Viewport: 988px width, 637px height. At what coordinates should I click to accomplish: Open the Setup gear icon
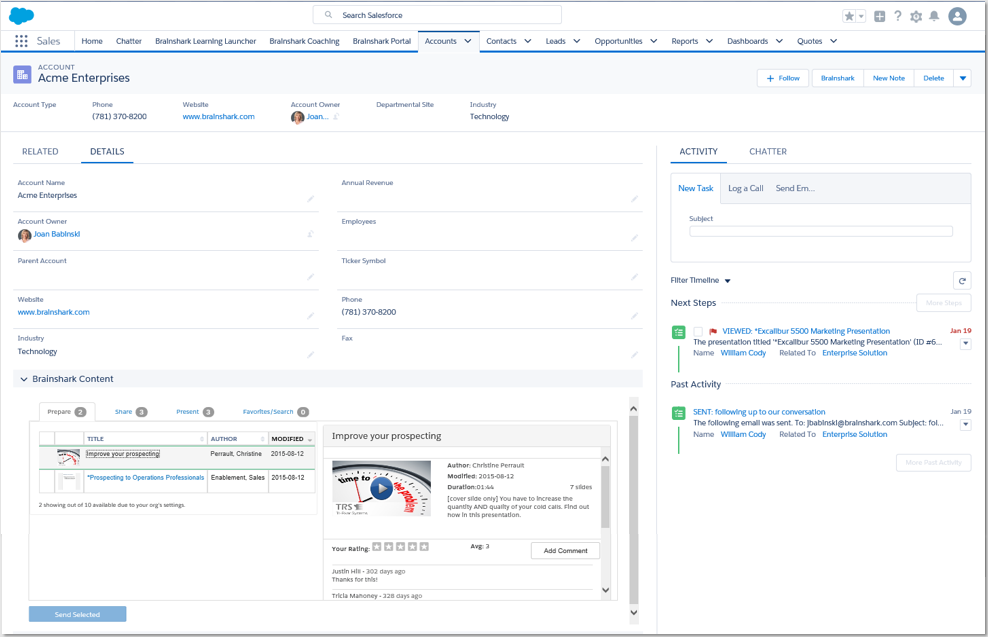916,16
